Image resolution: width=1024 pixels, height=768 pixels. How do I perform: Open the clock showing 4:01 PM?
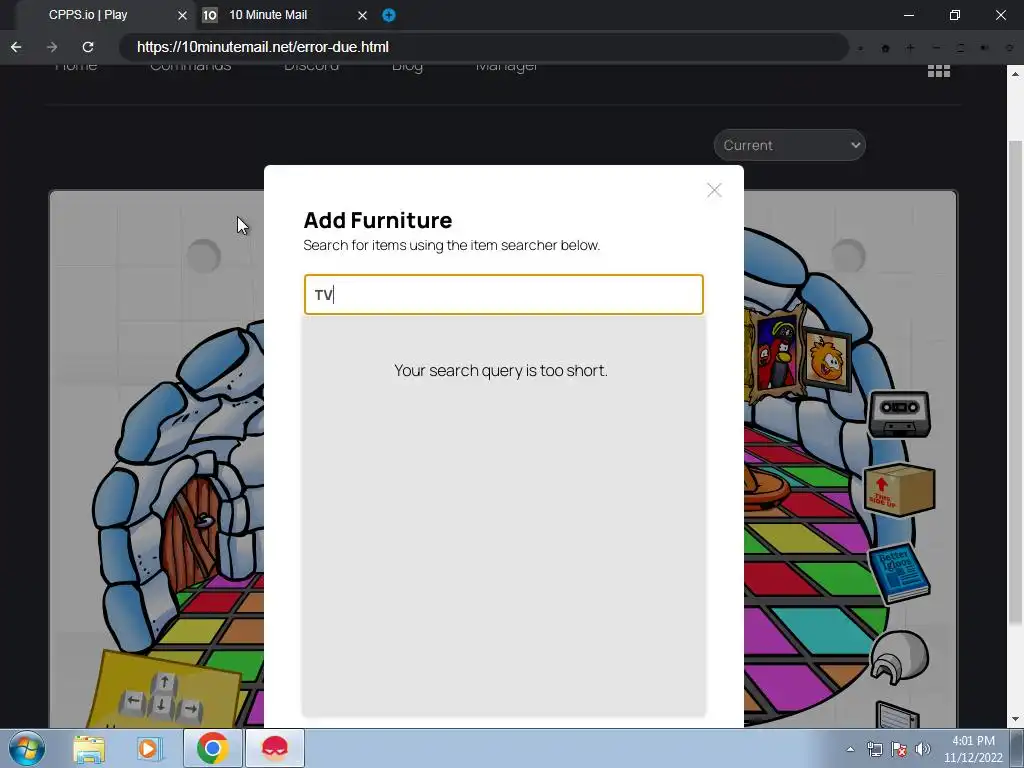click(x=973, y=749)
